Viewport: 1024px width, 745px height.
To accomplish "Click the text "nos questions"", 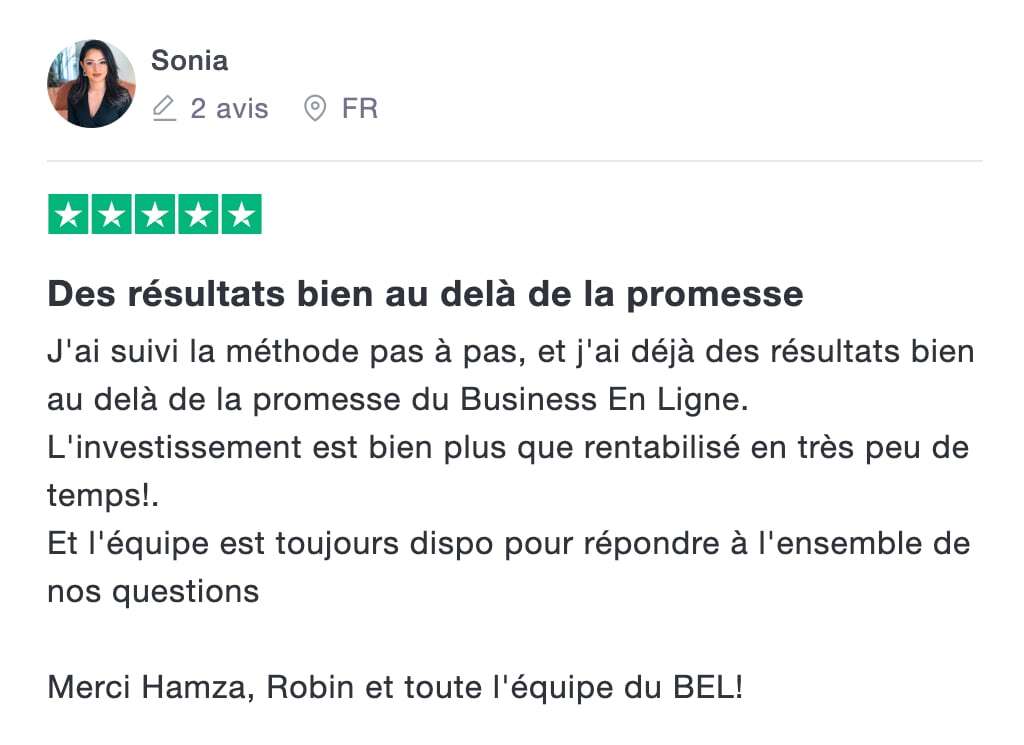I will (153, 592).
